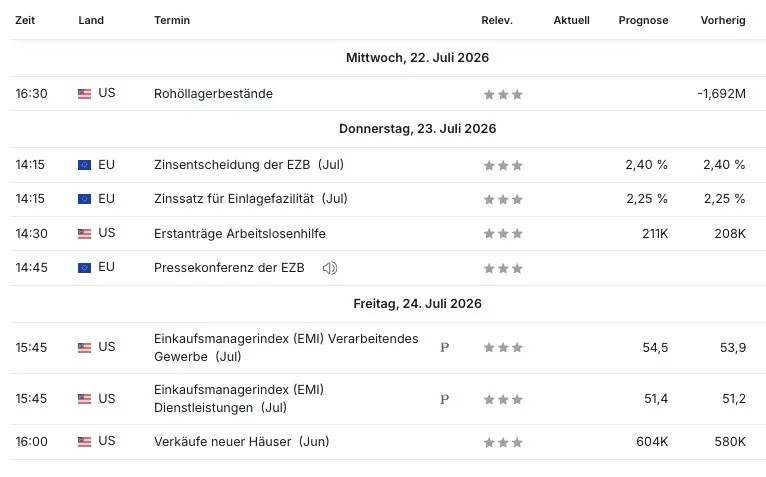
Task: Open Zinssatz für Einlagefazilität event
Action: [251, 199]
